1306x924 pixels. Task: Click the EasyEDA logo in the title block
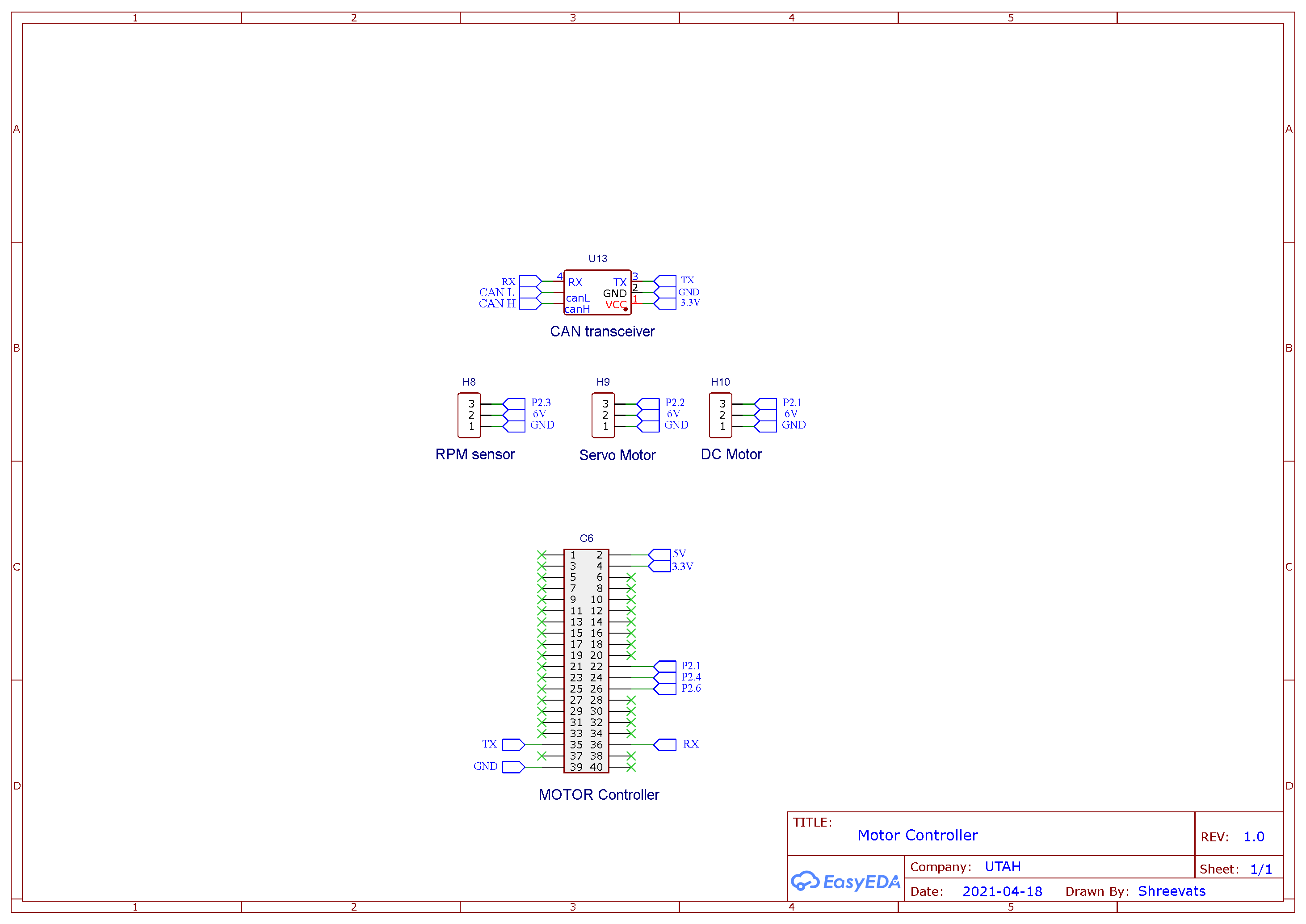[x=845, y=881]
